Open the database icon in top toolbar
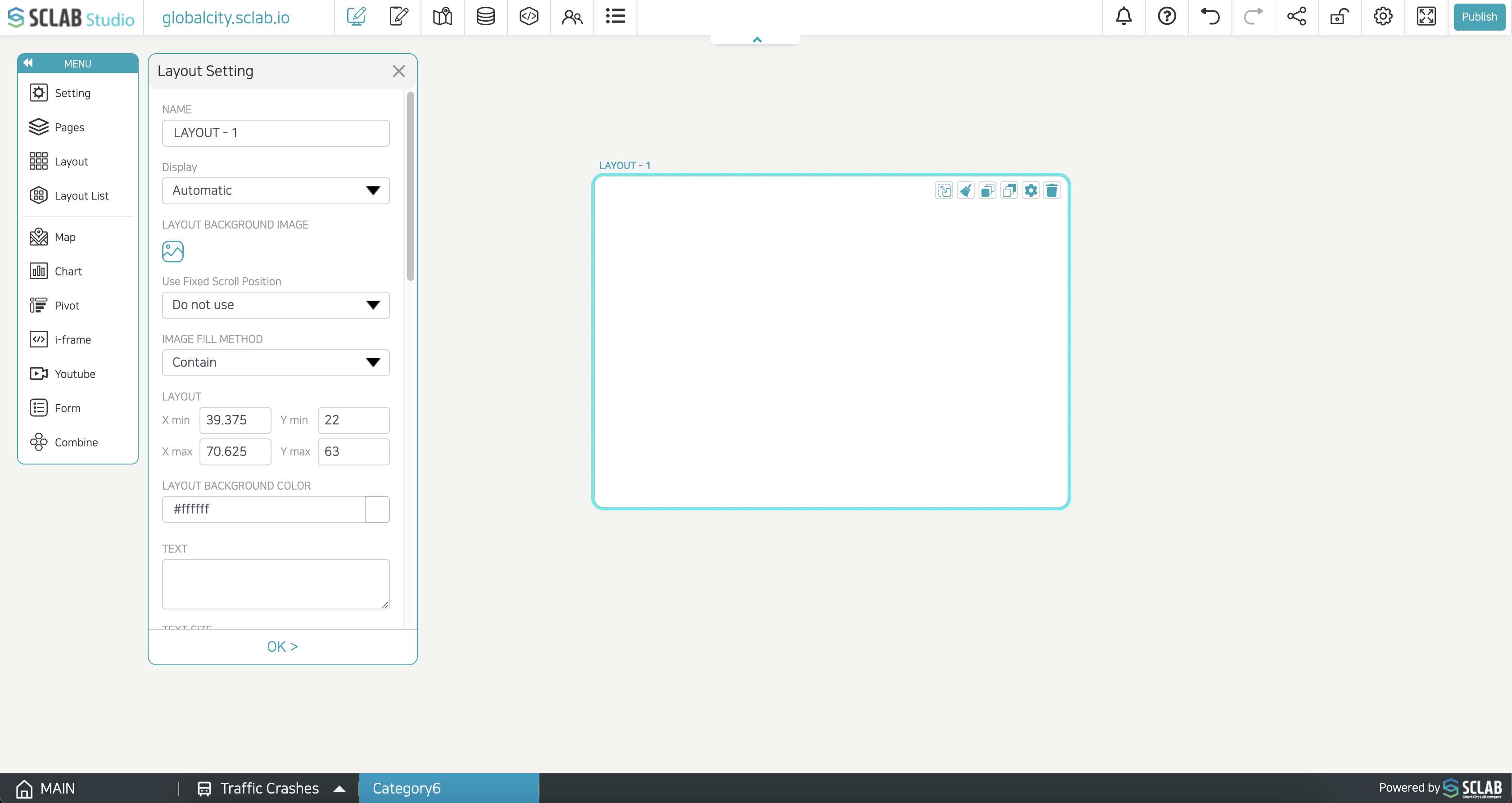Image resolution: width=1512 pixels, height=803 pixels. coord(485,16)
